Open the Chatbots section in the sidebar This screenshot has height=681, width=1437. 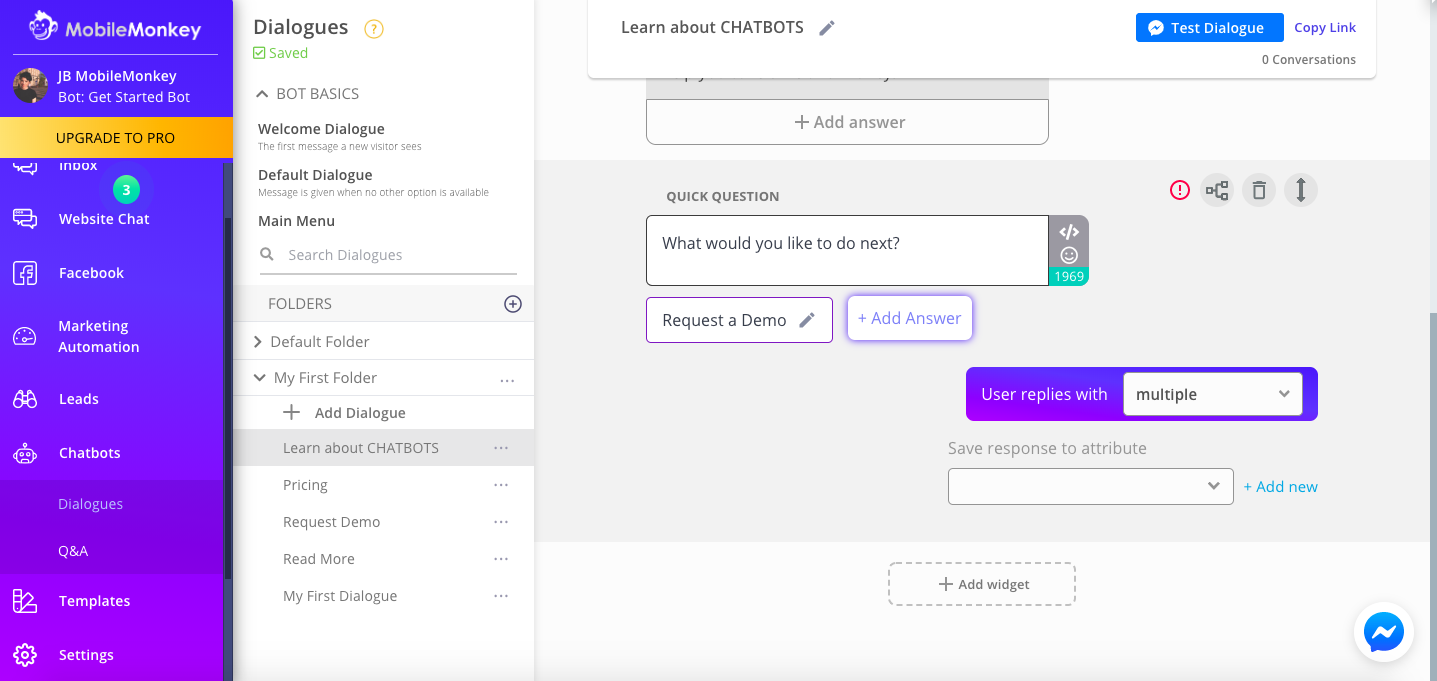click(x=89, y=452)
